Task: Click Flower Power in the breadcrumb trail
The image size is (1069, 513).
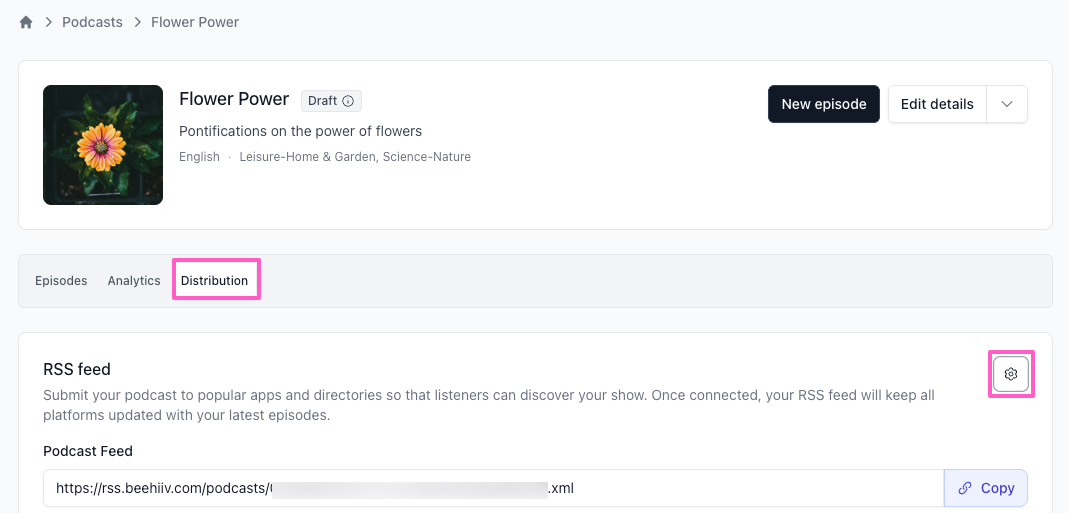Action: tap(195, 22)
